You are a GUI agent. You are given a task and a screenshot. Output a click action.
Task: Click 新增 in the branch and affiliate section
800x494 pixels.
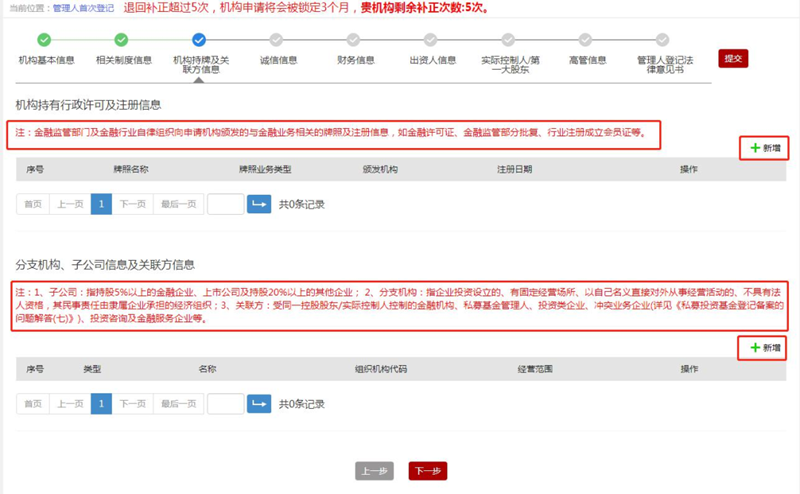(764, 348)
